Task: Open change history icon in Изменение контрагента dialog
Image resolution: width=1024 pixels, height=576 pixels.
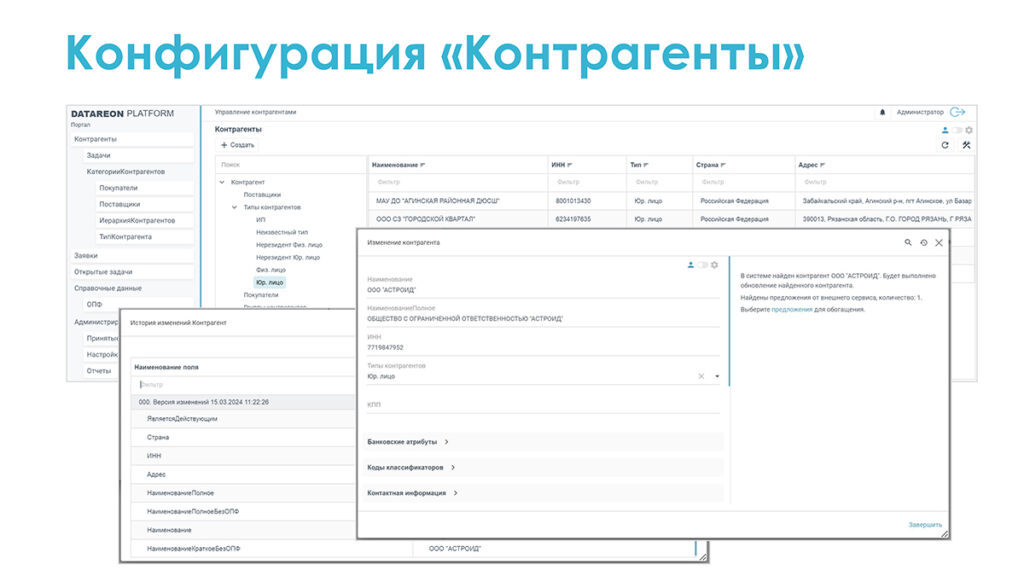Action: click(923, 242)
